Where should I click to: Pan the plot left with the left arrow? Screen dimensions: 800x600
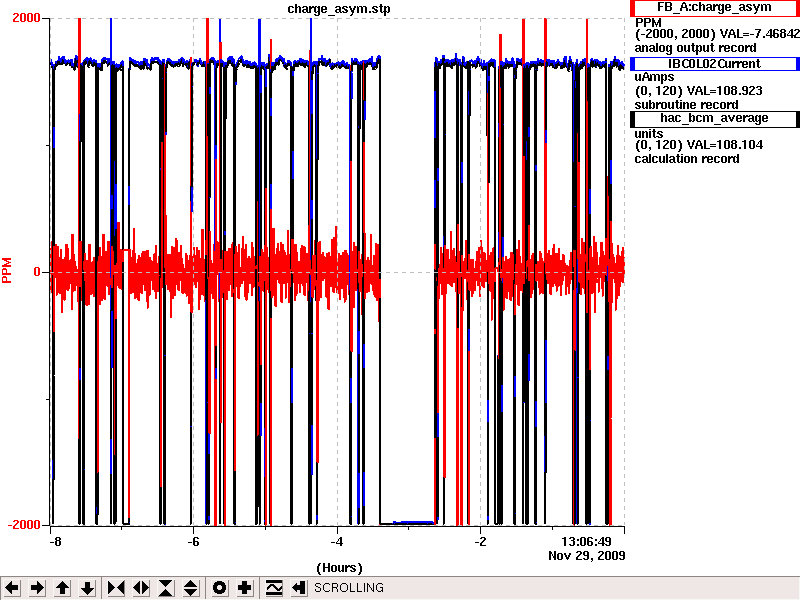12,588
